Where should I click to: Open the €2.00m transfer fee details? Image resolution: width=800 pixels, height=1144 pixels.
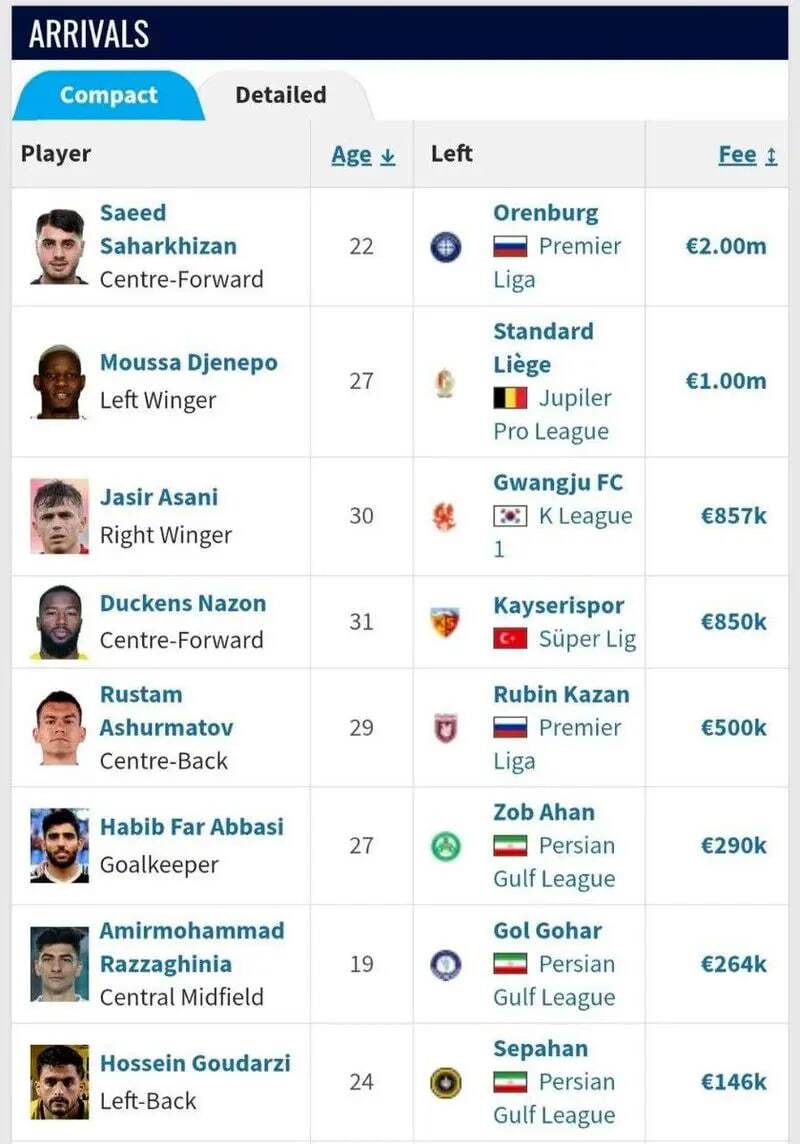point(725,246)
